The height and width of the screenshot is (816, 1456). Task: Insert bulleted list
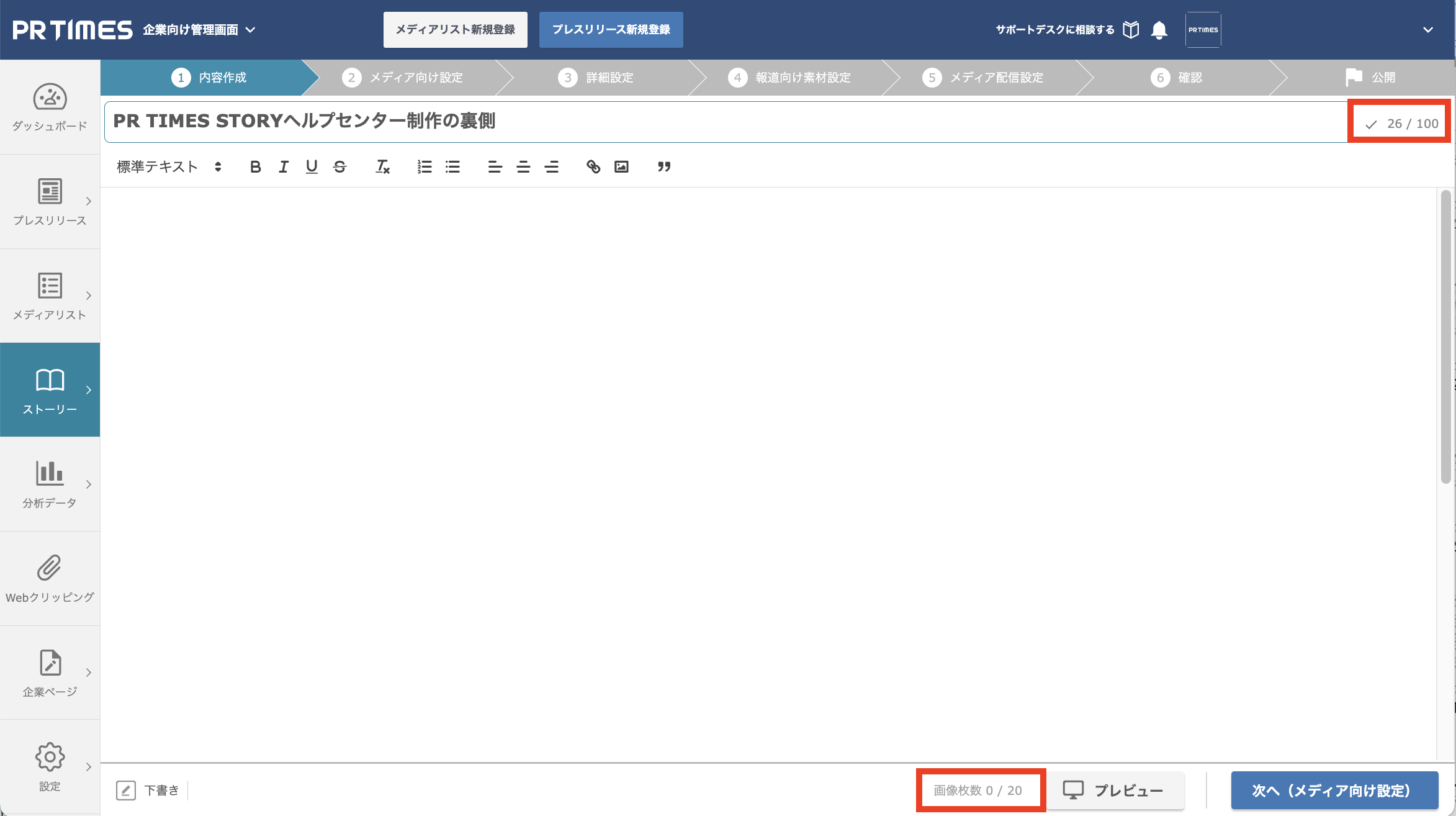(452, 166)
